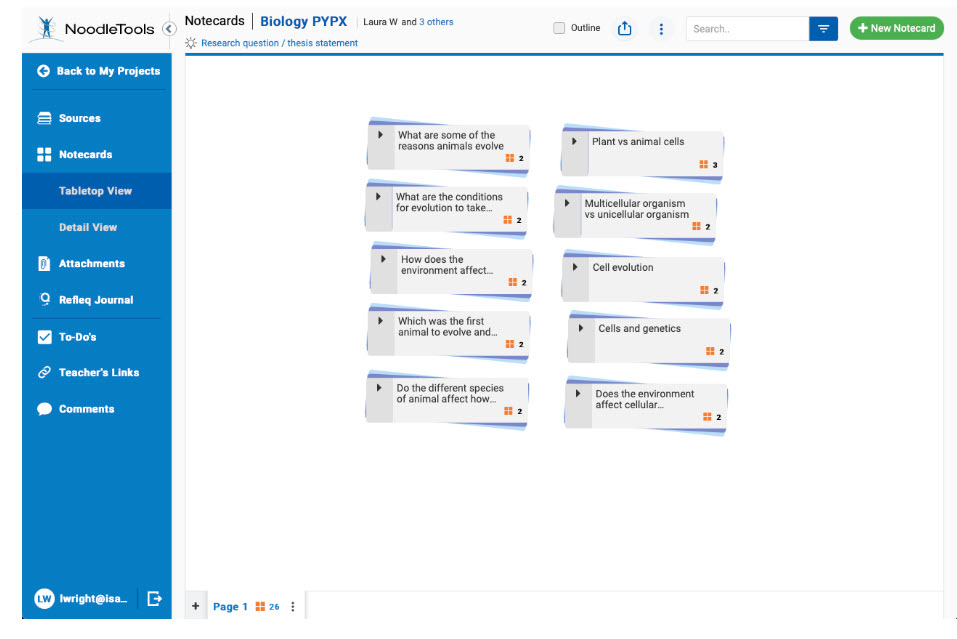
Task: Expand the 'Plant vs animal cells' pile
Action: pos(574,142)
